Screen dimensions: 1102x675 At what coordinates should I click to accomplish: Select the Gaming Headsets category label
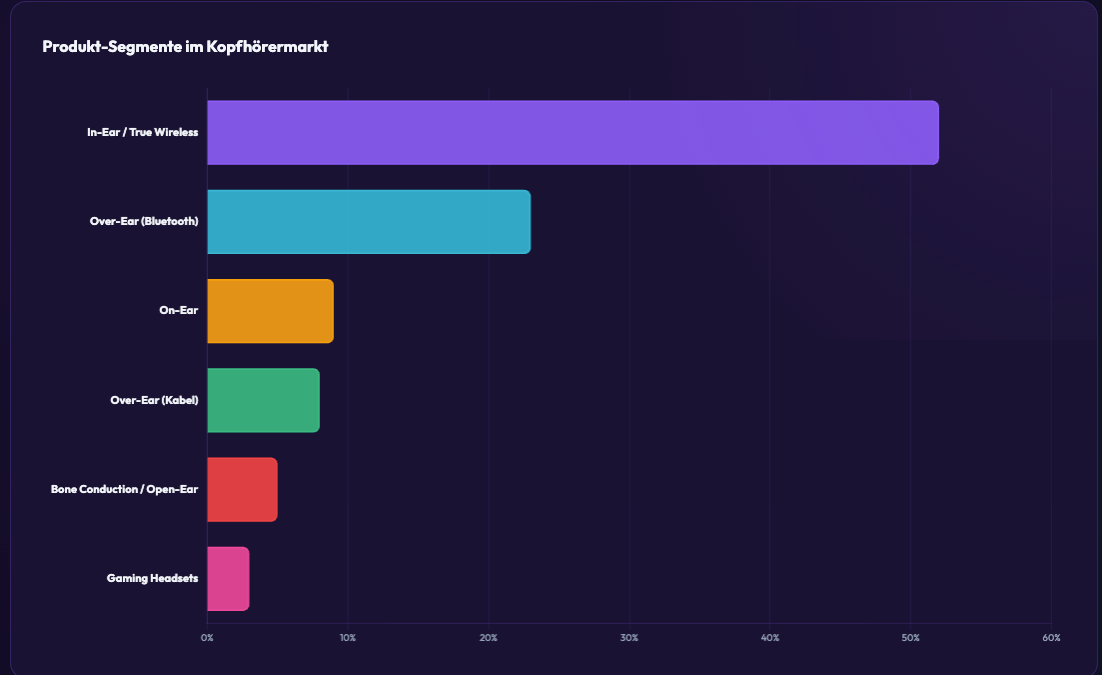(x=152, y=579)
